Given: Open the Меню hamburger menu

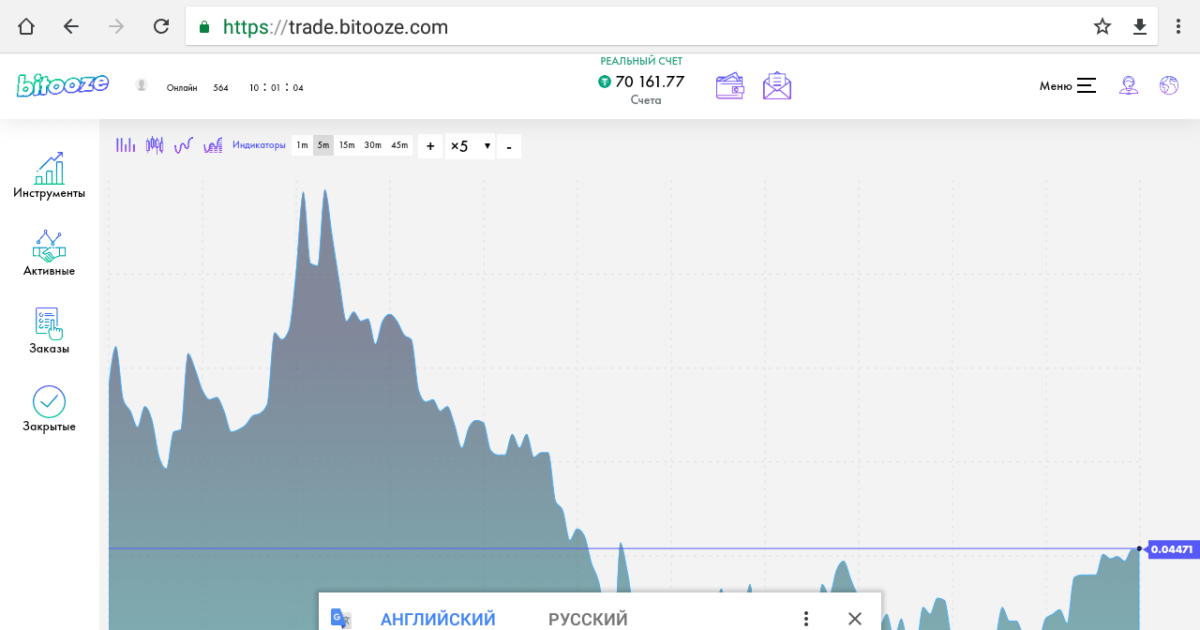Looking at the screenshot, I should tap(1068, 86).
